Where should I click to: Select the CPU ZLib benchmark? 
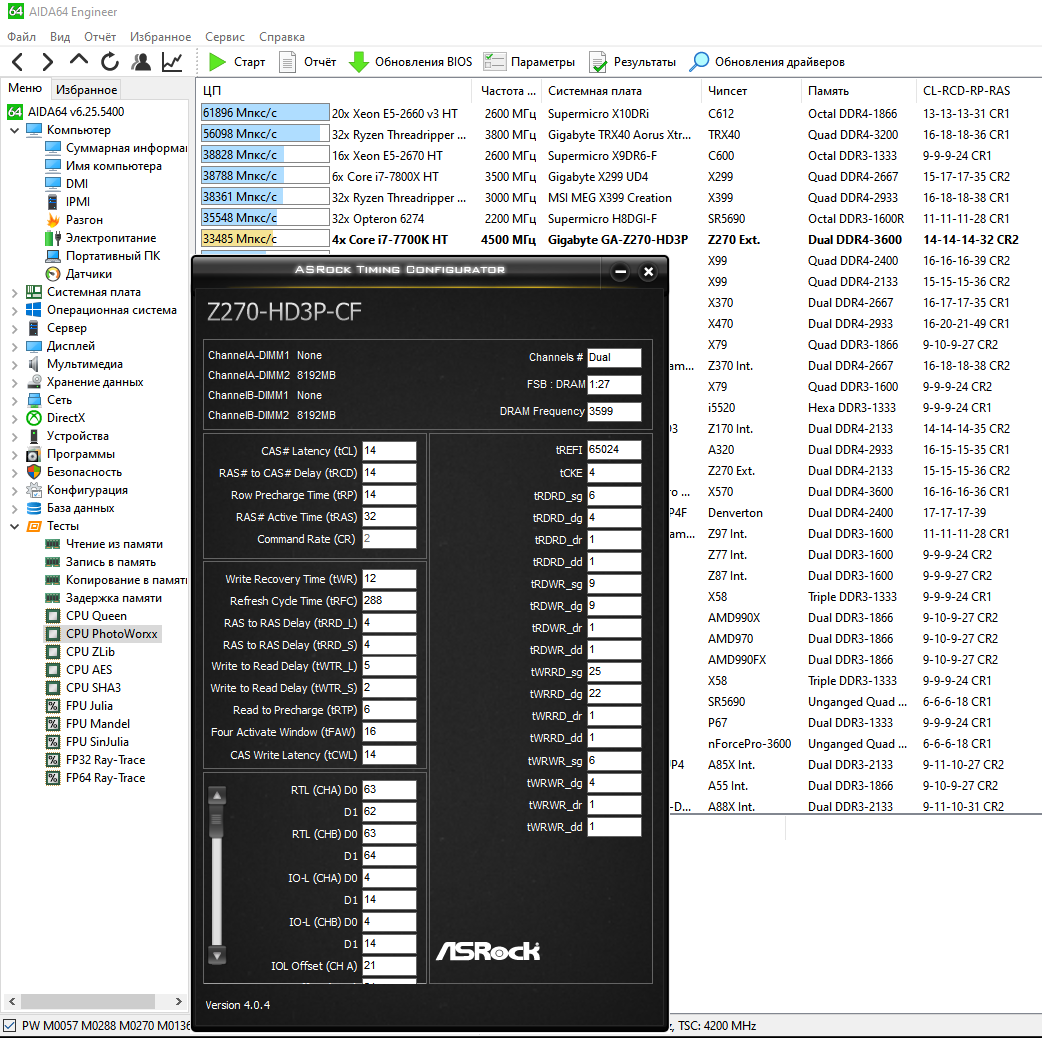[x=80, y=652]
